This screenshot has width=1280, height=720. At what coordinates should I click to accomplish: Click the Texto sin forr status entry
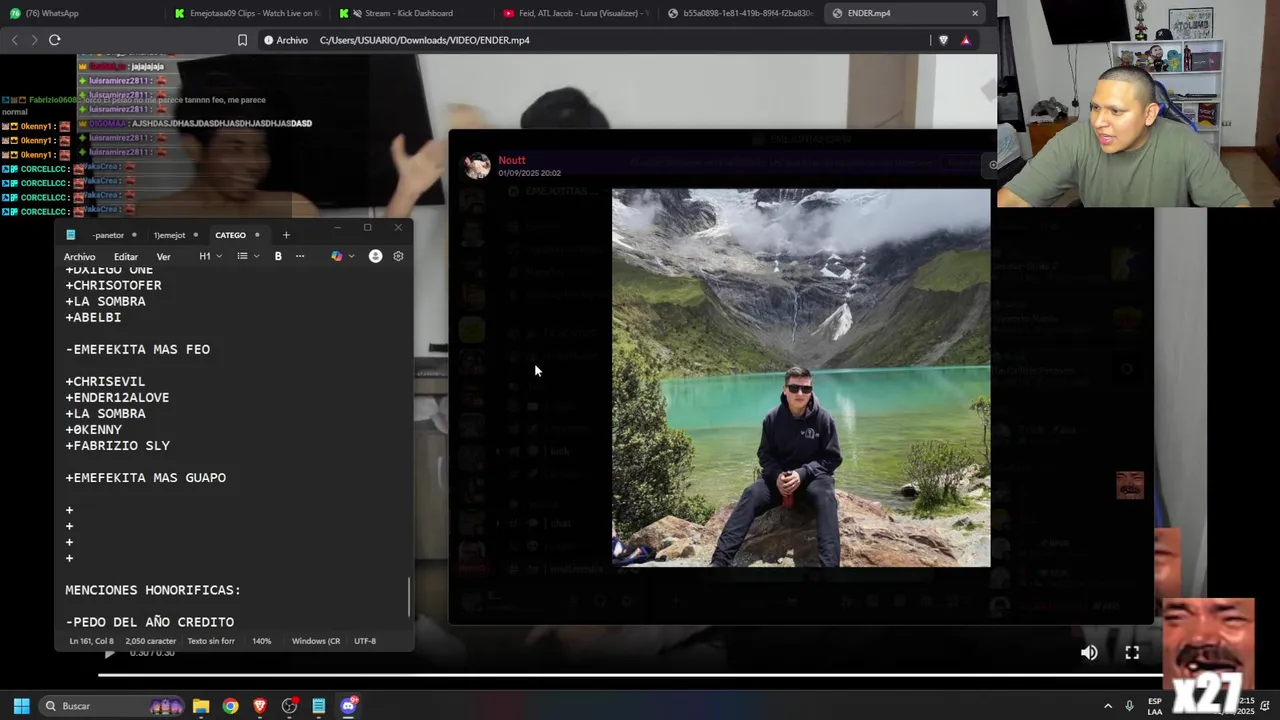click(x=211, y=641)
